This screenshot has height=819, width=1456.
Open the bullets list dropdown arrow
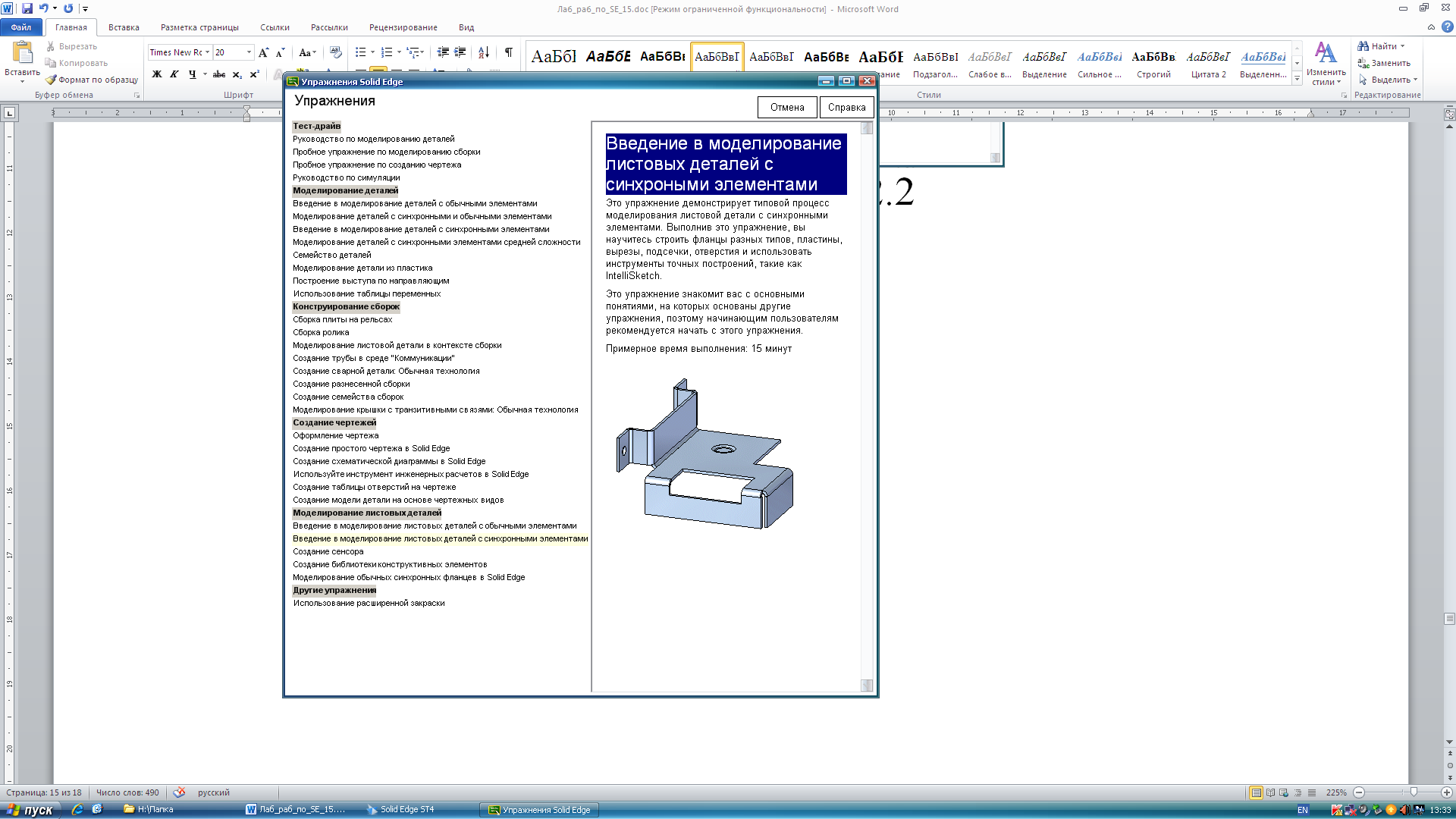[372, 52]
